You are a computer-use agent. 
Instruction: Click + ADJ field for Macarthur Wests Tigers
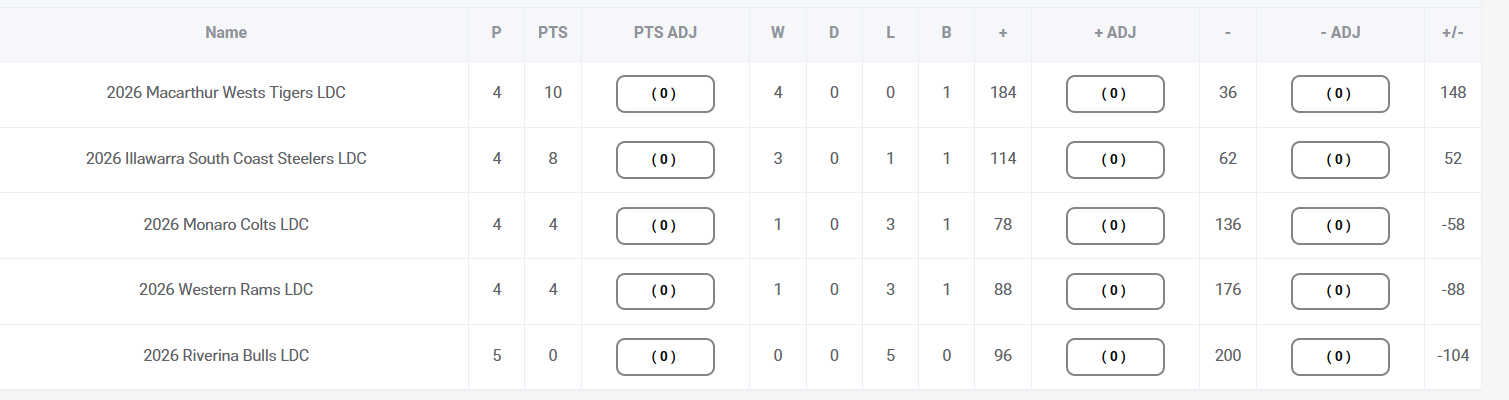1115,93
